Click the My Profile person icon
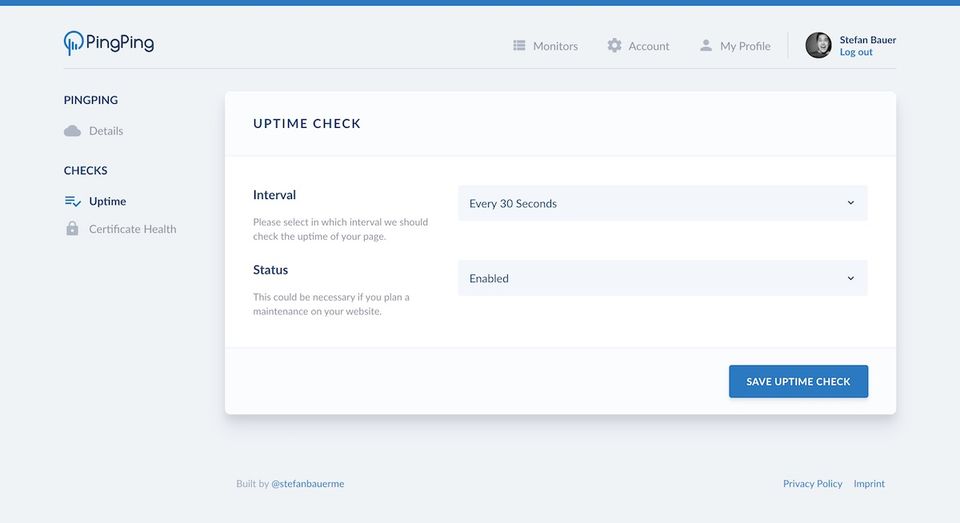The width and height of the screenshot is (960, 523). pos(706,45)
